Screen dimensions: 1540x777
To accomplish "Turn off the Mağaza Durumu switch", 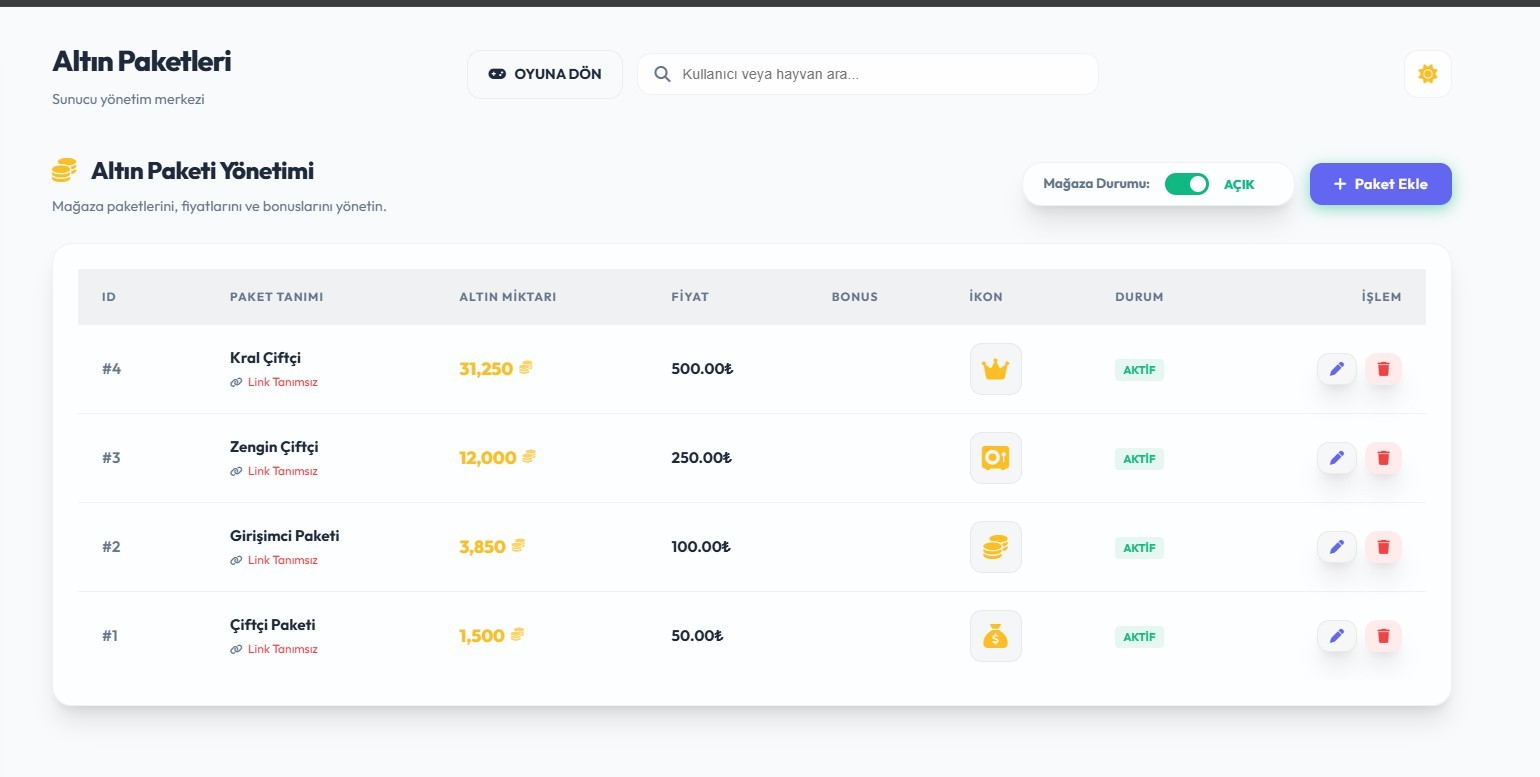I will 1186,184.
